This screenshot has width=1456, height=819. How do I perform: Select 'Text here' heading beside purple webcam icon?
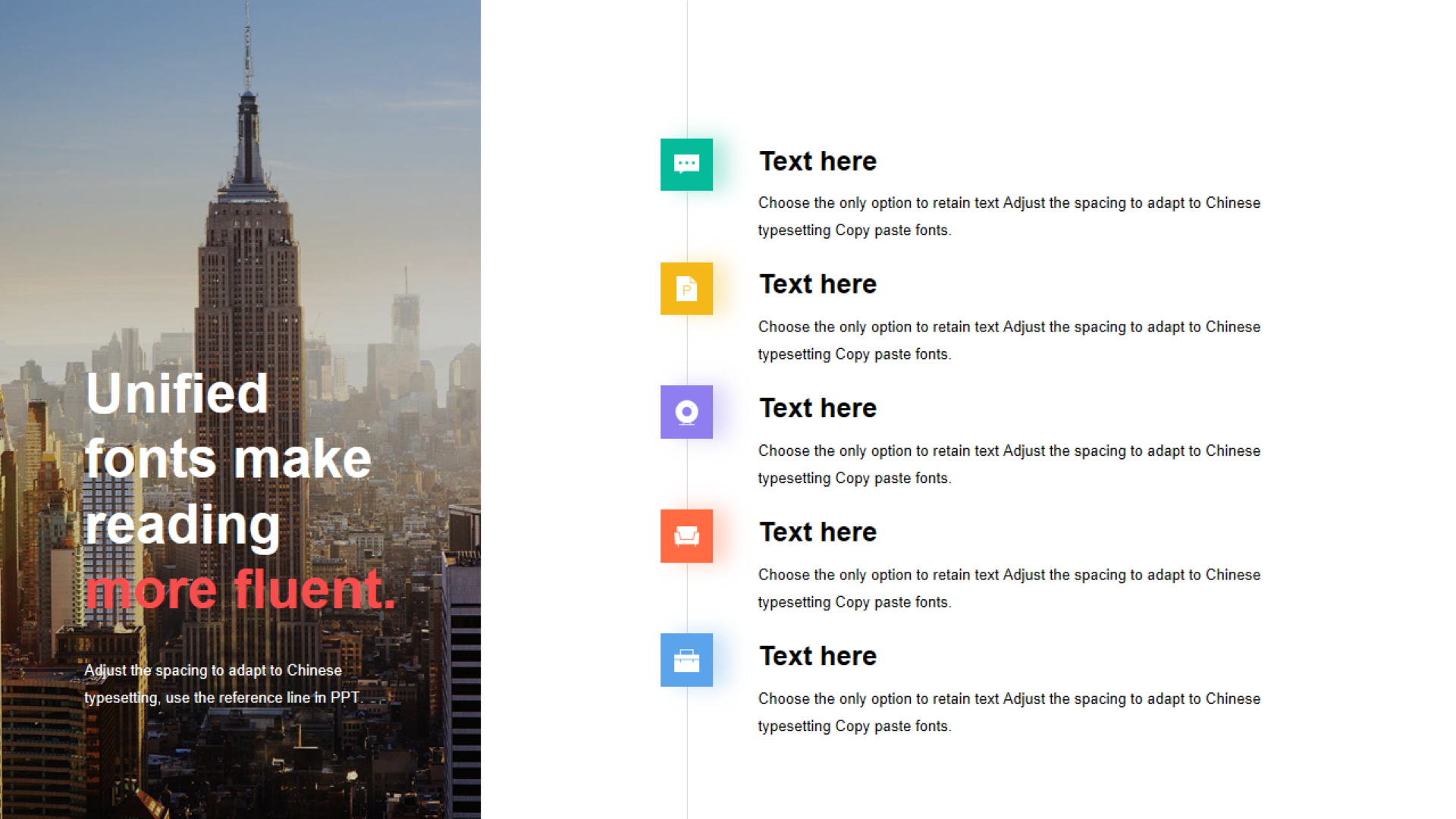[x=817, y=409]
